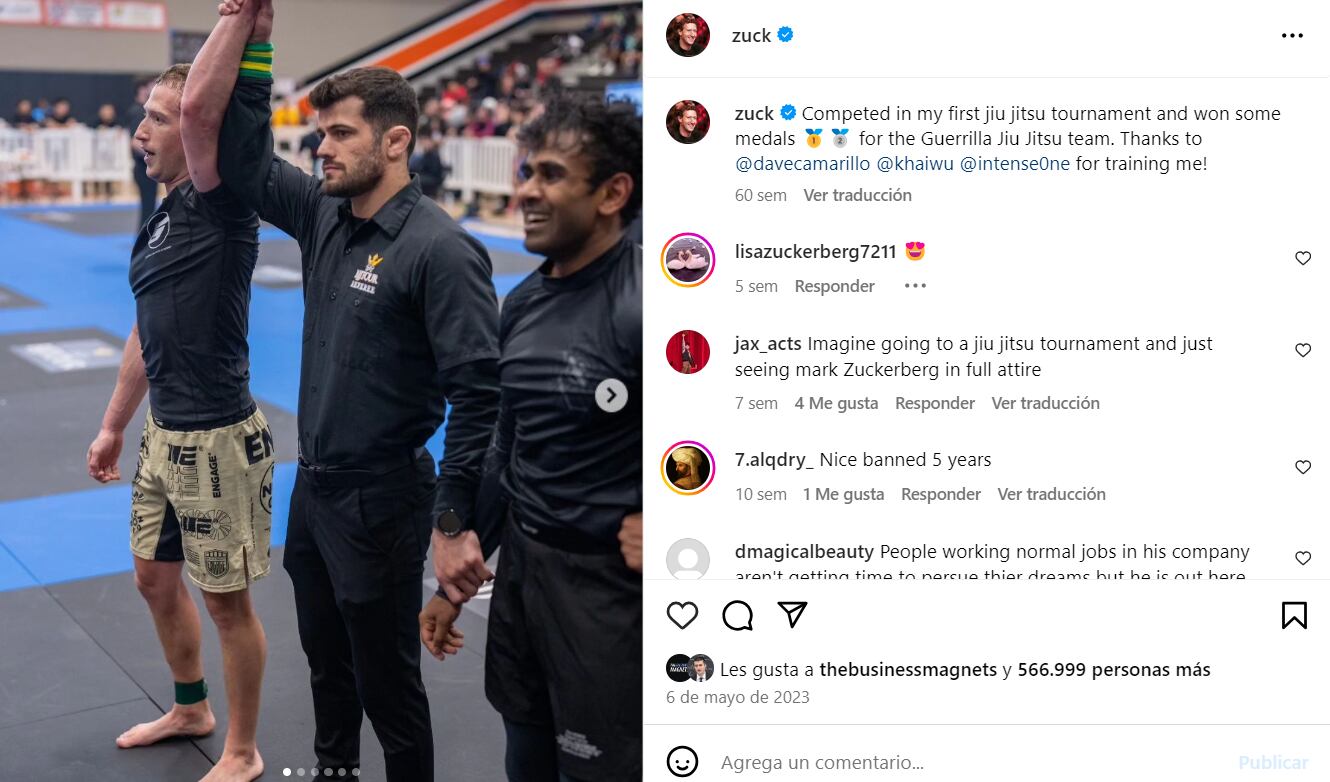Click Ver traducción under the caption

[857, 195]
